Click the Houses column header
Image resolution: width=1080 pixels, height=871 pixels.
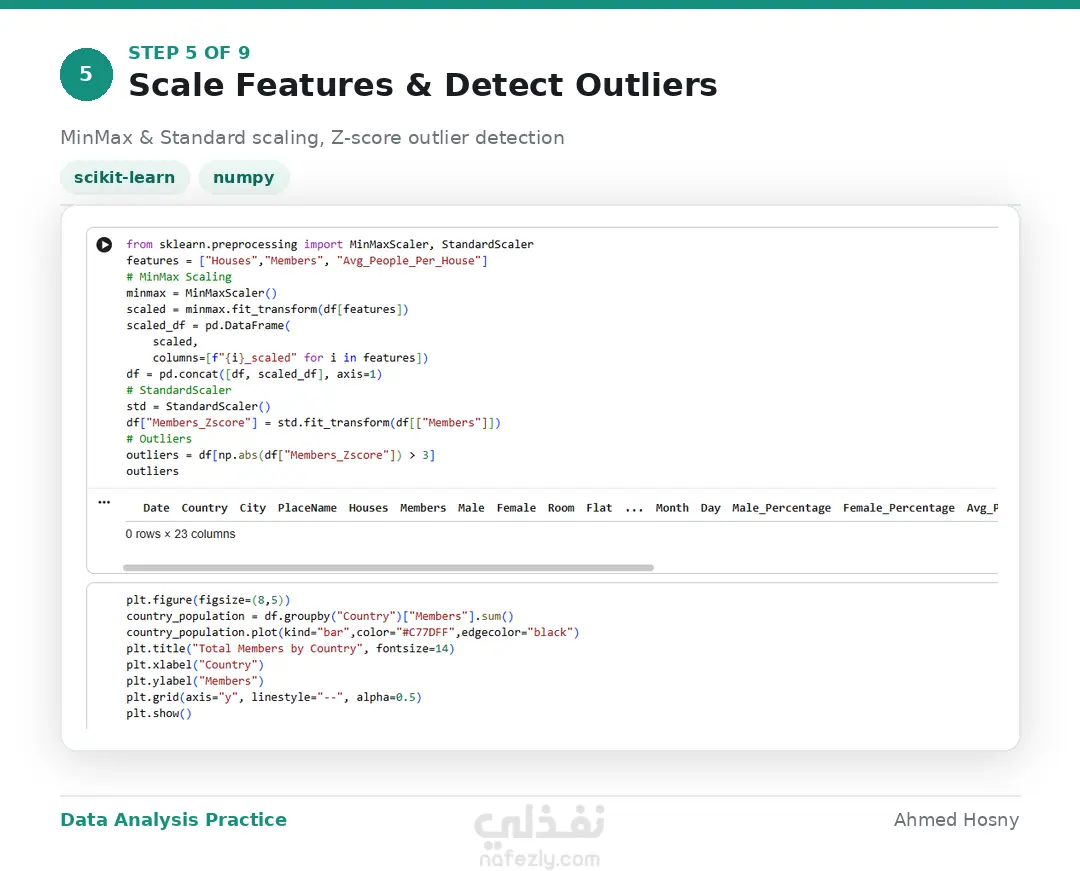tap(368, 508)
